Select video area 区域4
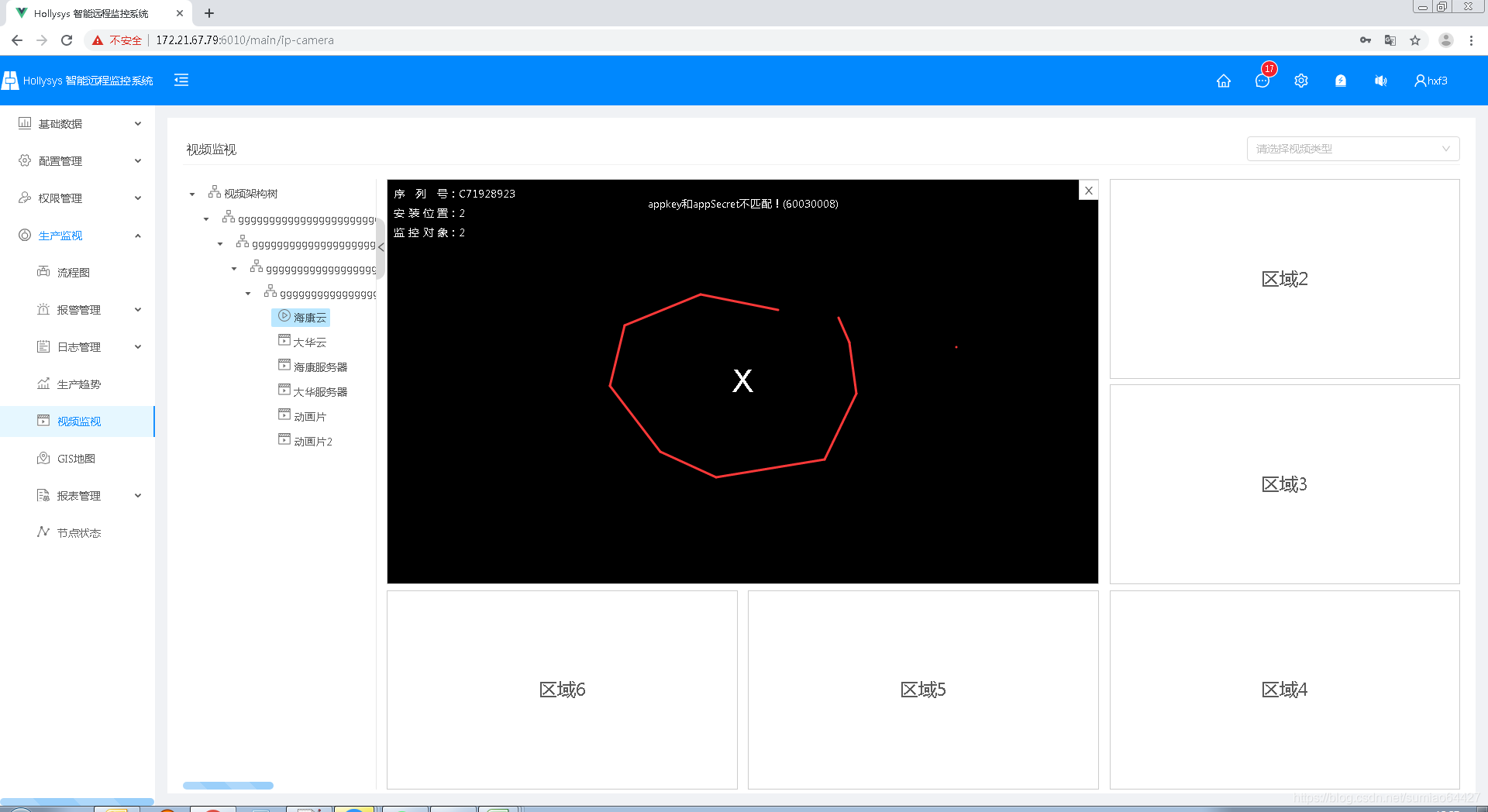The width and height of the screenshot is (1488, 812). click(1285, 690)
